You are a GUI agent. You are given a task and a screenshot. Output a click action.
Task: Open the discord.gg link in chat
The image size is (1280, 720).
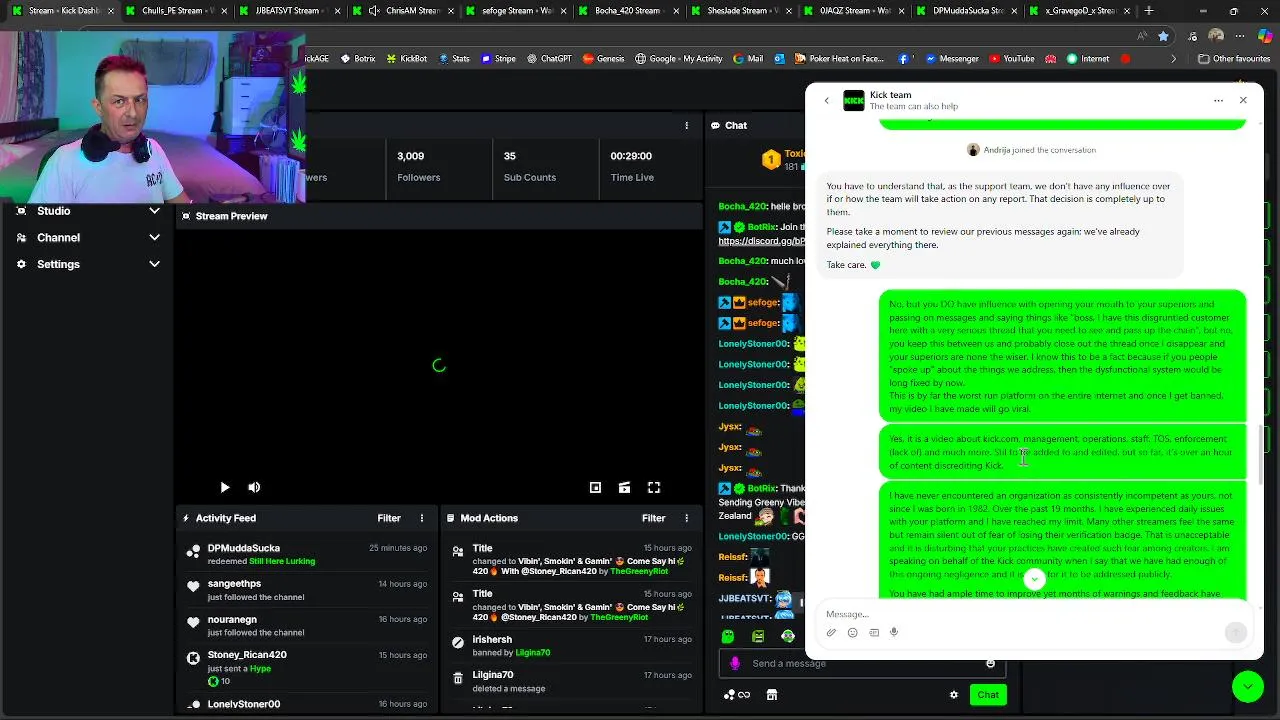[761, 241]
